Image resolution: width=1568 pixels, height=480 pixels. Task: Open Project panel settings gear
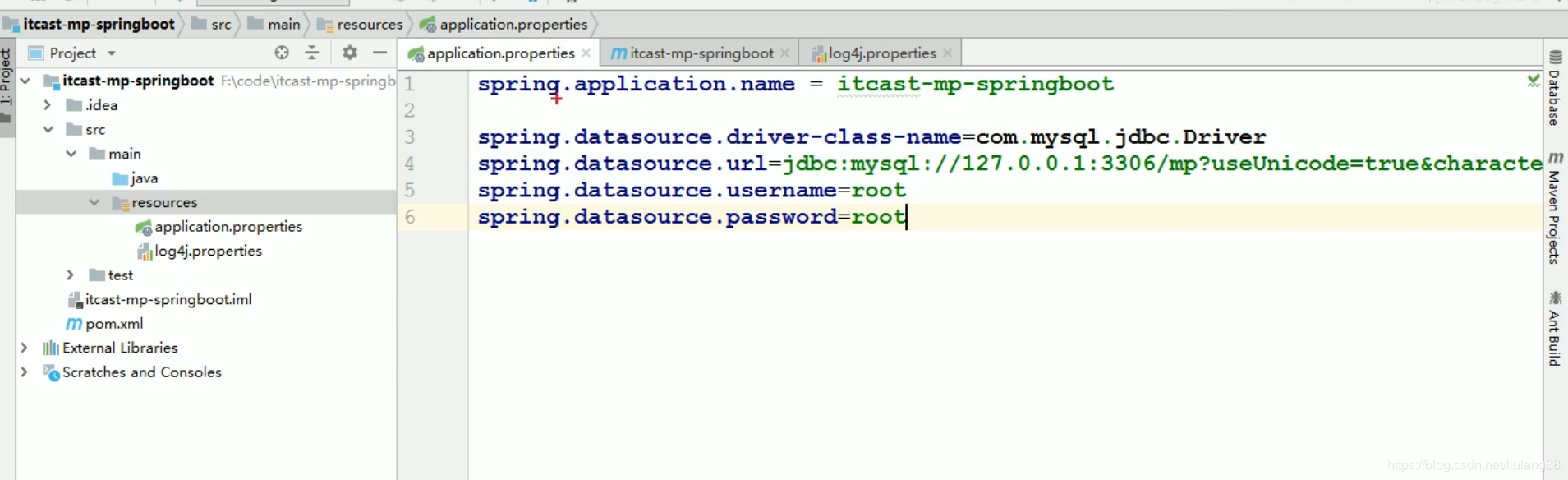point(350,53)
